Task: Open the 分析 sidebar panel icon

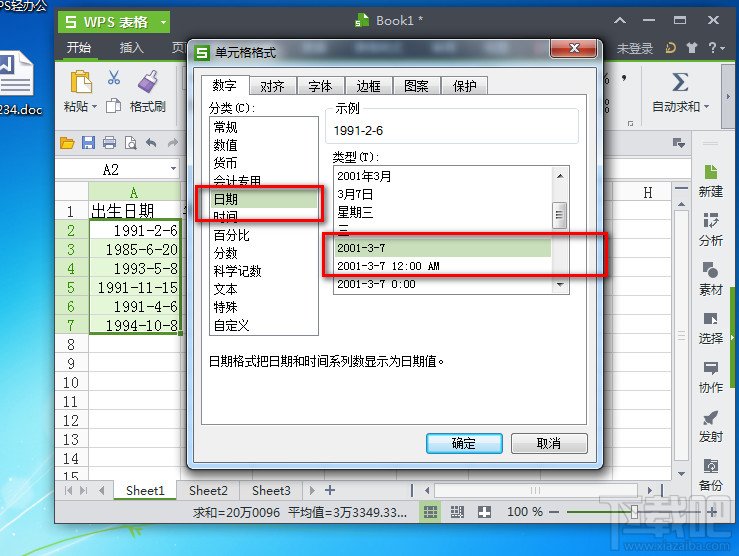Action: tap(711, 229)
